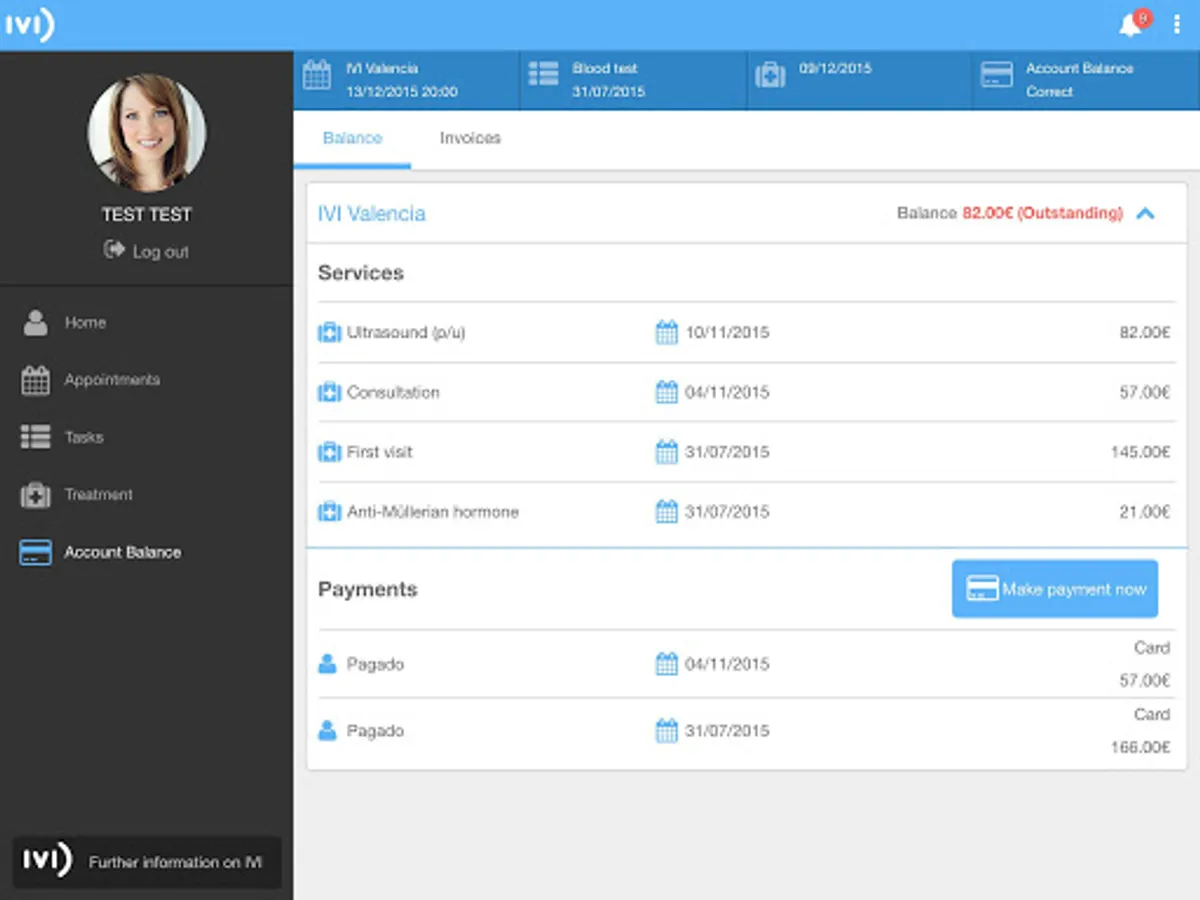Open the three-dot overflow menu

(x=1177, y=24)
